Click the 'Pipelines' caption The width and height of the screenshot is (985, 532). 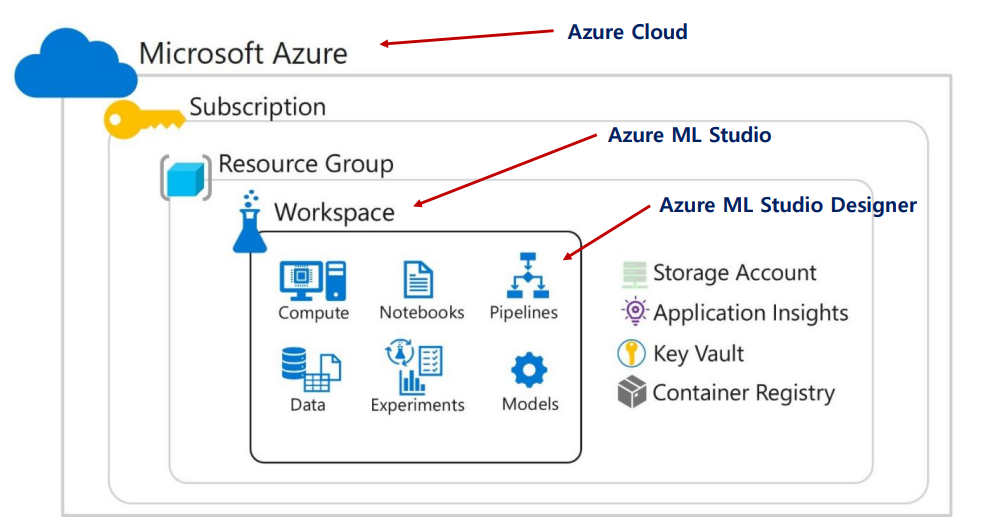pyautogui.click(x=523, y=313)
